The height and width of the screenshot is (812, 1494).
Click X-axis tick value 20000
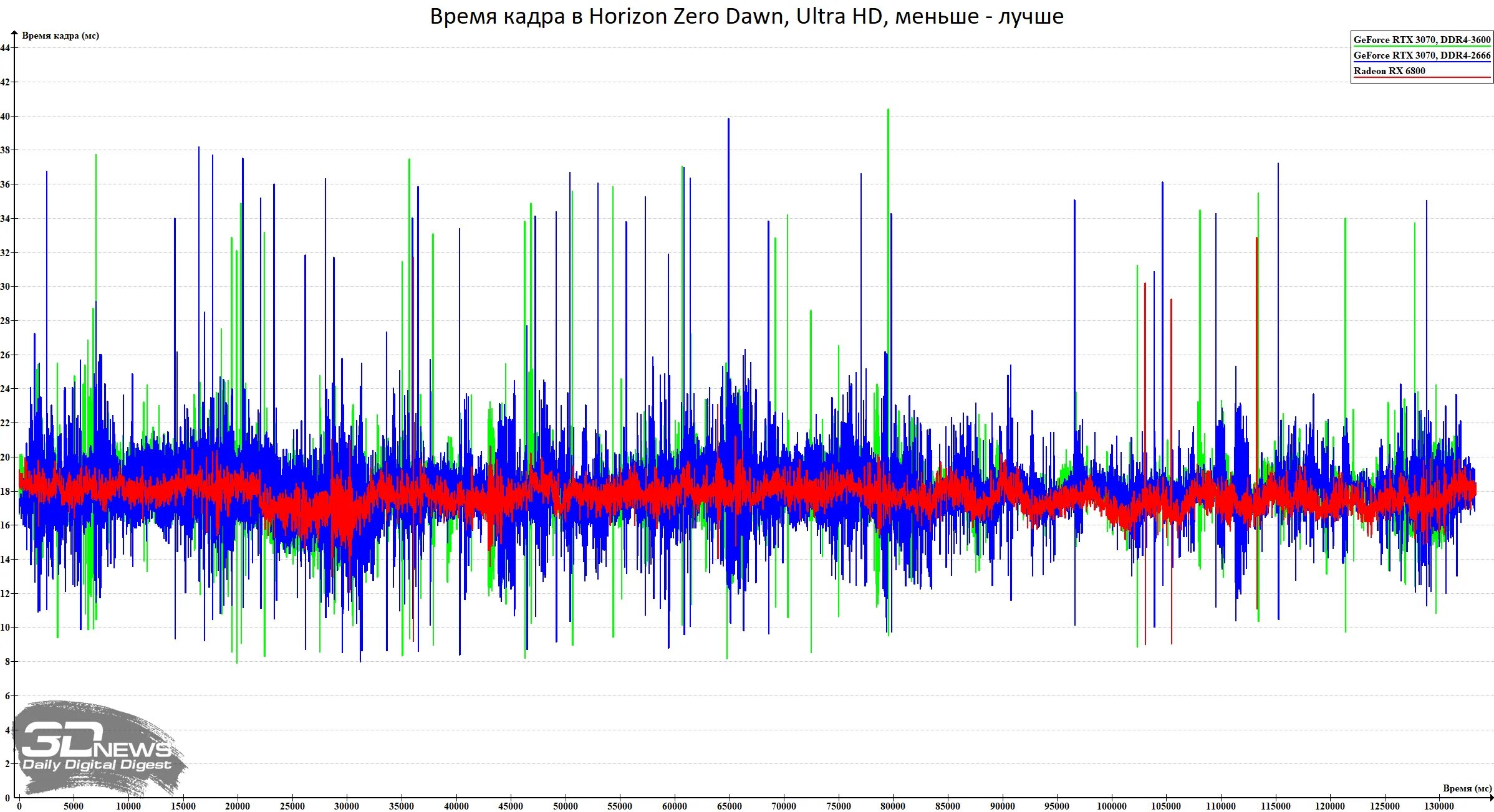point(238,806)
